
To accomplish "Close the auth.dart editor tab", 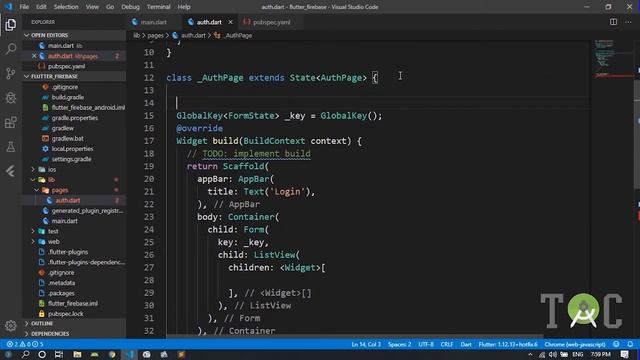I will pyautogui.click(x=230, y=22).
